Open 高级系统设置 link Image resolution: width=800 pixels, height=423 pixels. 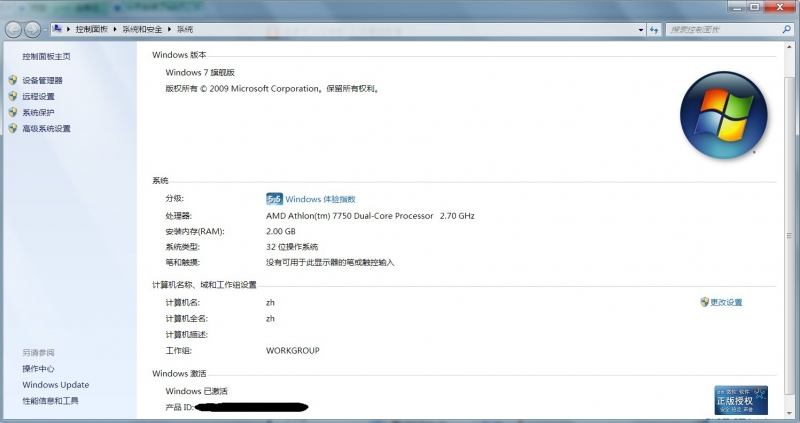(46, 129)
